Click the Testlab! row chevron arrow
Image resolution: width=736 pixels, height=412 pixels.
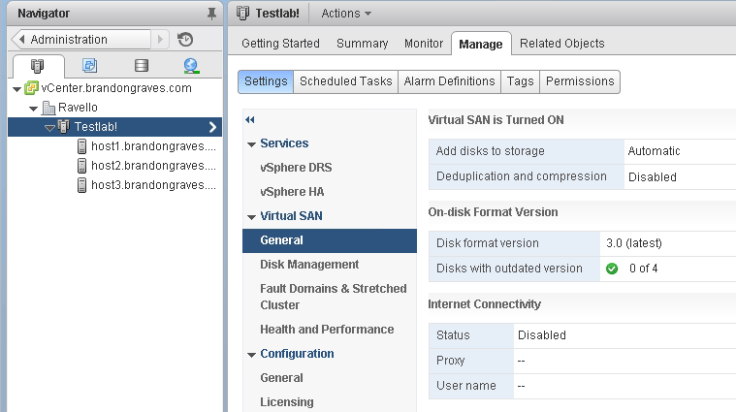point(213,127)
